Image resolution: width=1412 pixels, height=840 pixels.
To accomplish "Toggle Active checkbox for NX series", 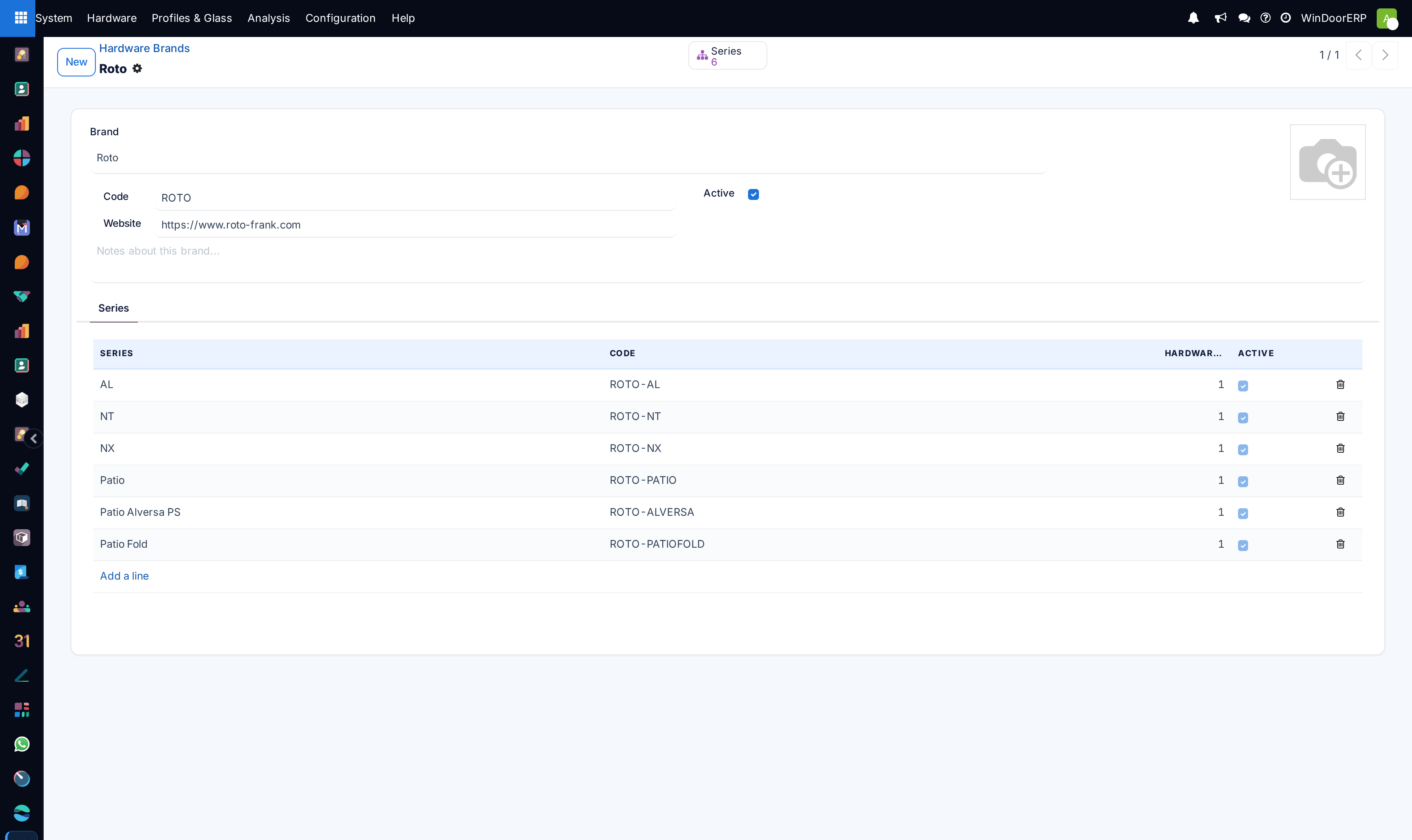I will tap(1243, 450).
